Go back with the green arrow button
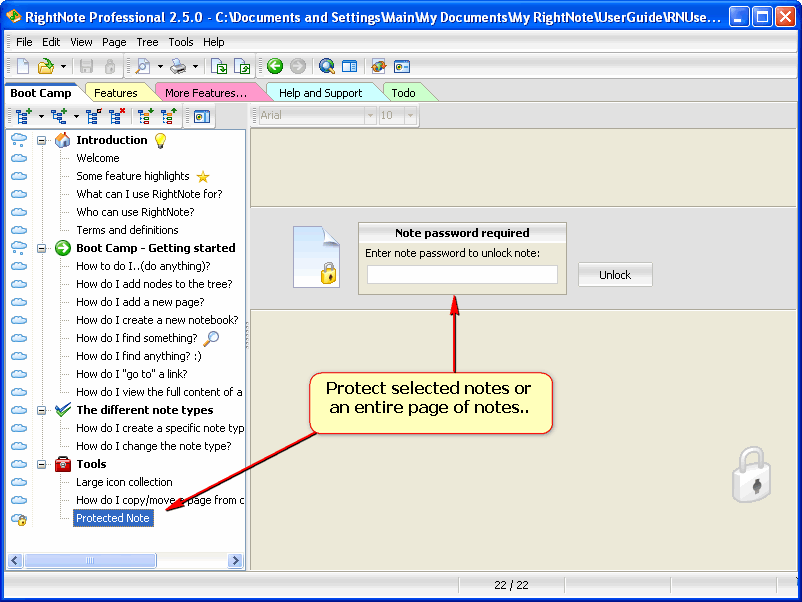Viewport: 802px width, 602px height. 275,66
